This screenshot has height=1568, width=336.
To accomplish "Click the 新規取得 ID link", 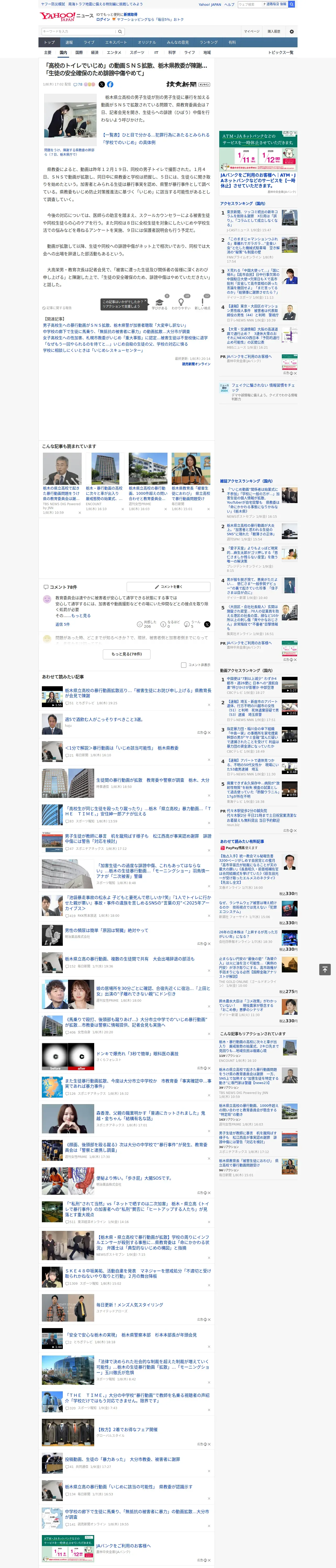I will point(131,14).
